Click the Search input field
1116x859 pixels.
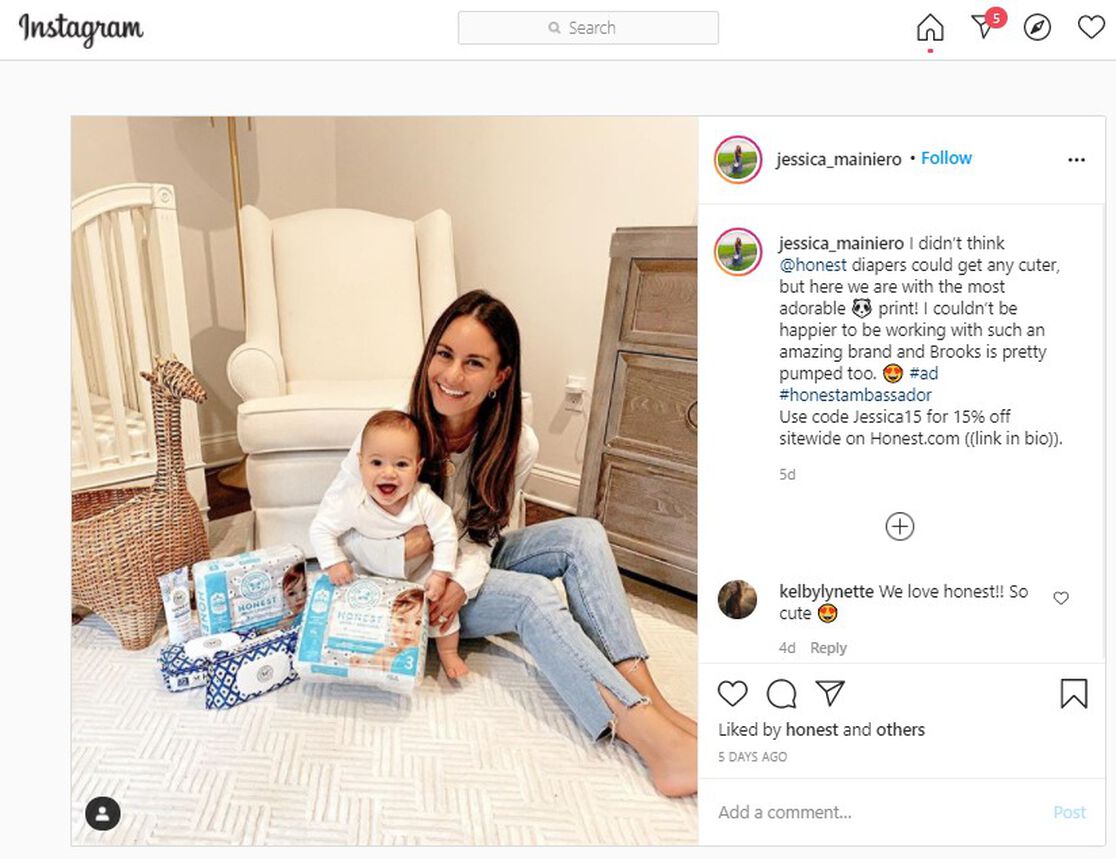coord(588,28)
